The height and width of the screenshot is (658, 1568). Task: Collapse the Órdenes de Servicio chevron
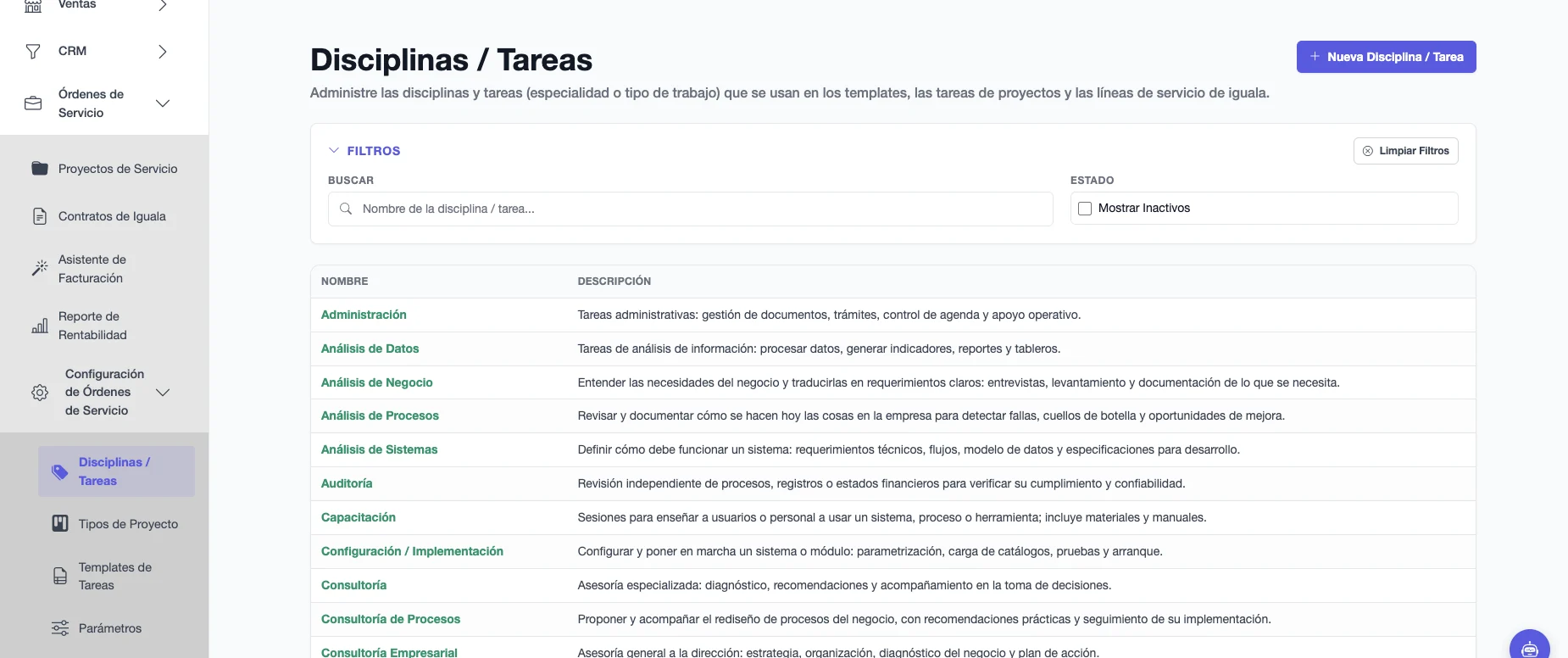click(163, 103)
